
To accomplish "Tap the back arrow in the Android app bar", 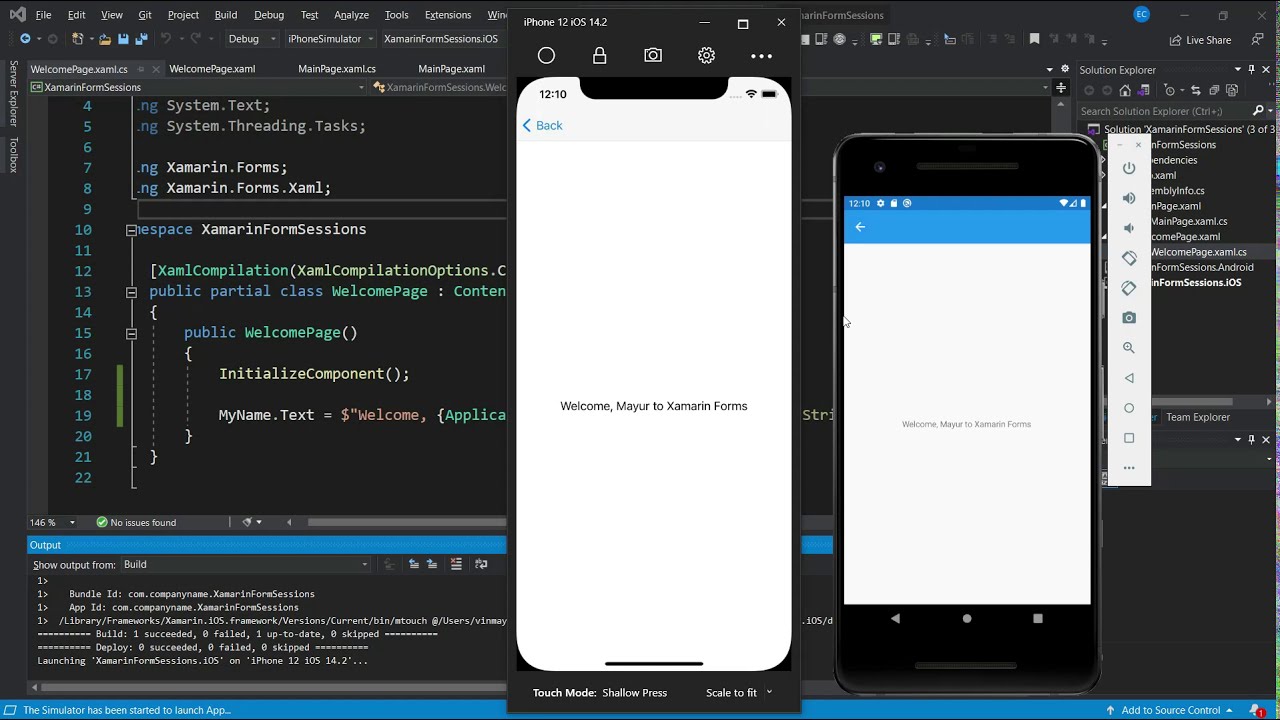I will coord(860,227).
